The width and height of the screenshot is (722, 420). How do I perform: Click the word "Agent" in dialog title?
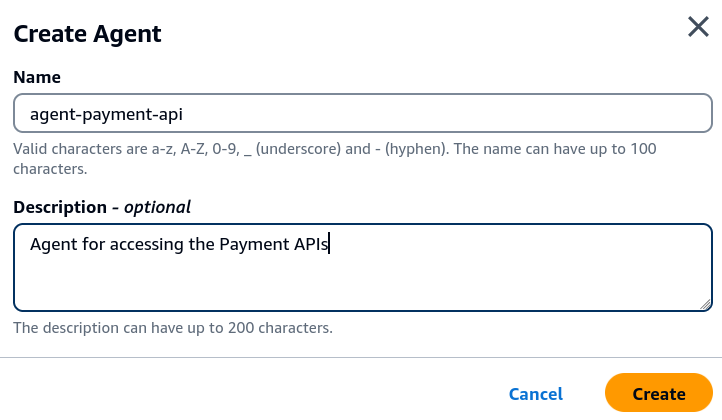pos(129,34)
